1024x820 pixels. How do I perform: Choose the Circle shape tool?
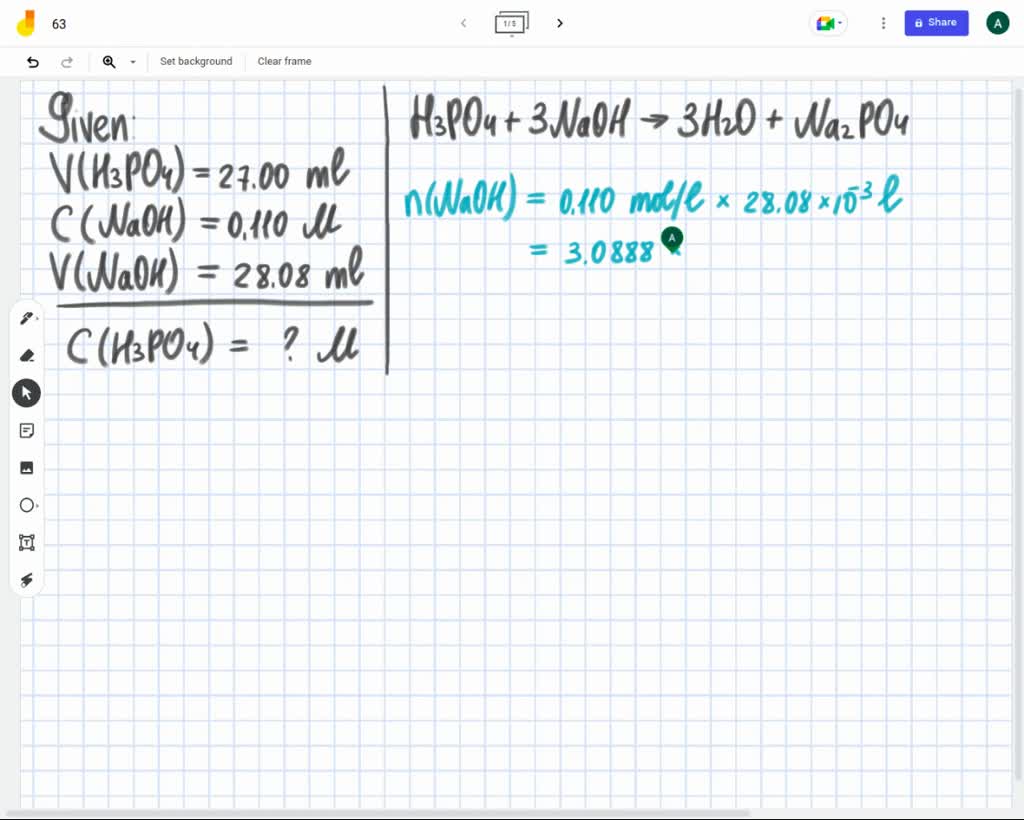tap(26, 505)
